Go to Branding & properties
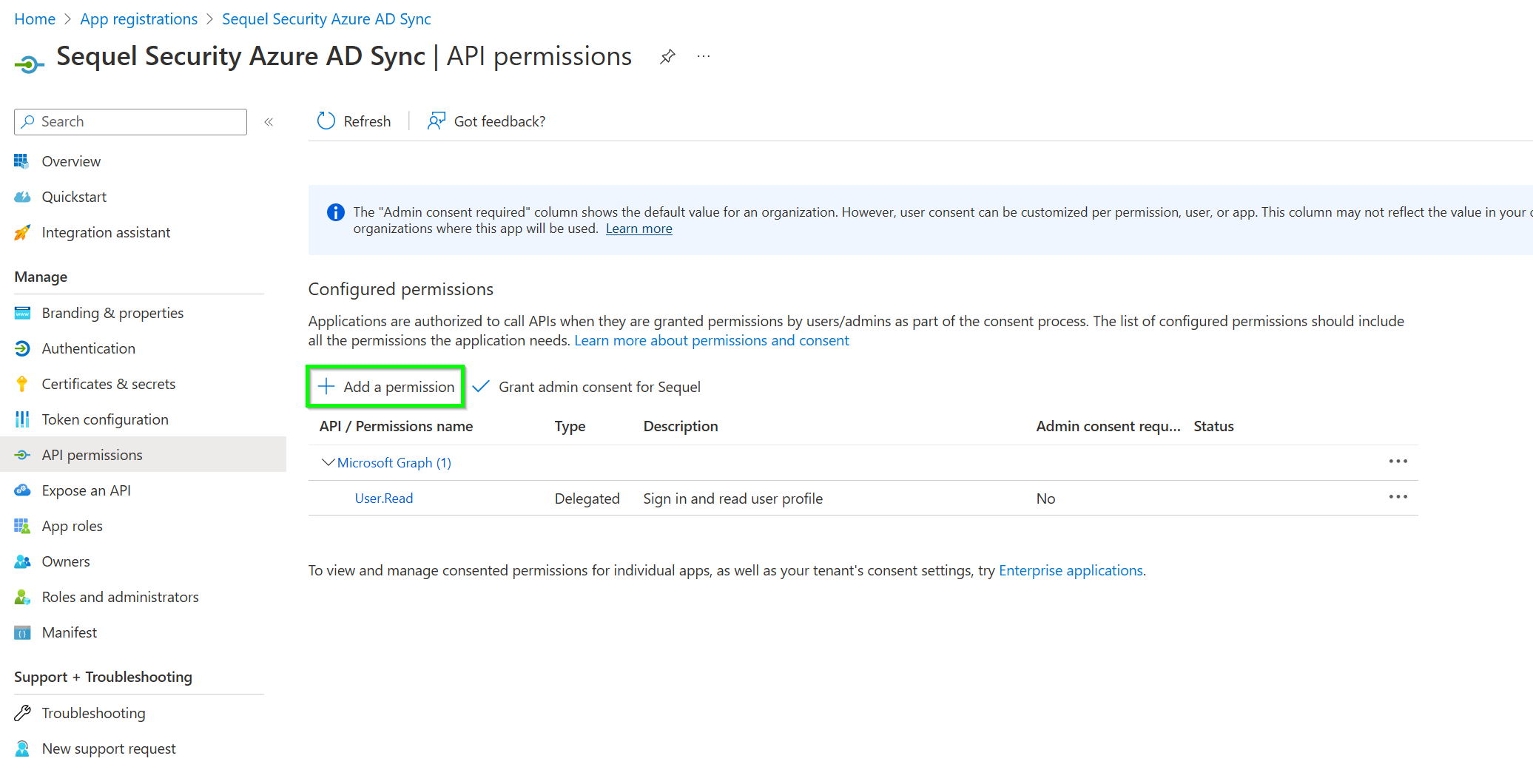 [112, 313]
